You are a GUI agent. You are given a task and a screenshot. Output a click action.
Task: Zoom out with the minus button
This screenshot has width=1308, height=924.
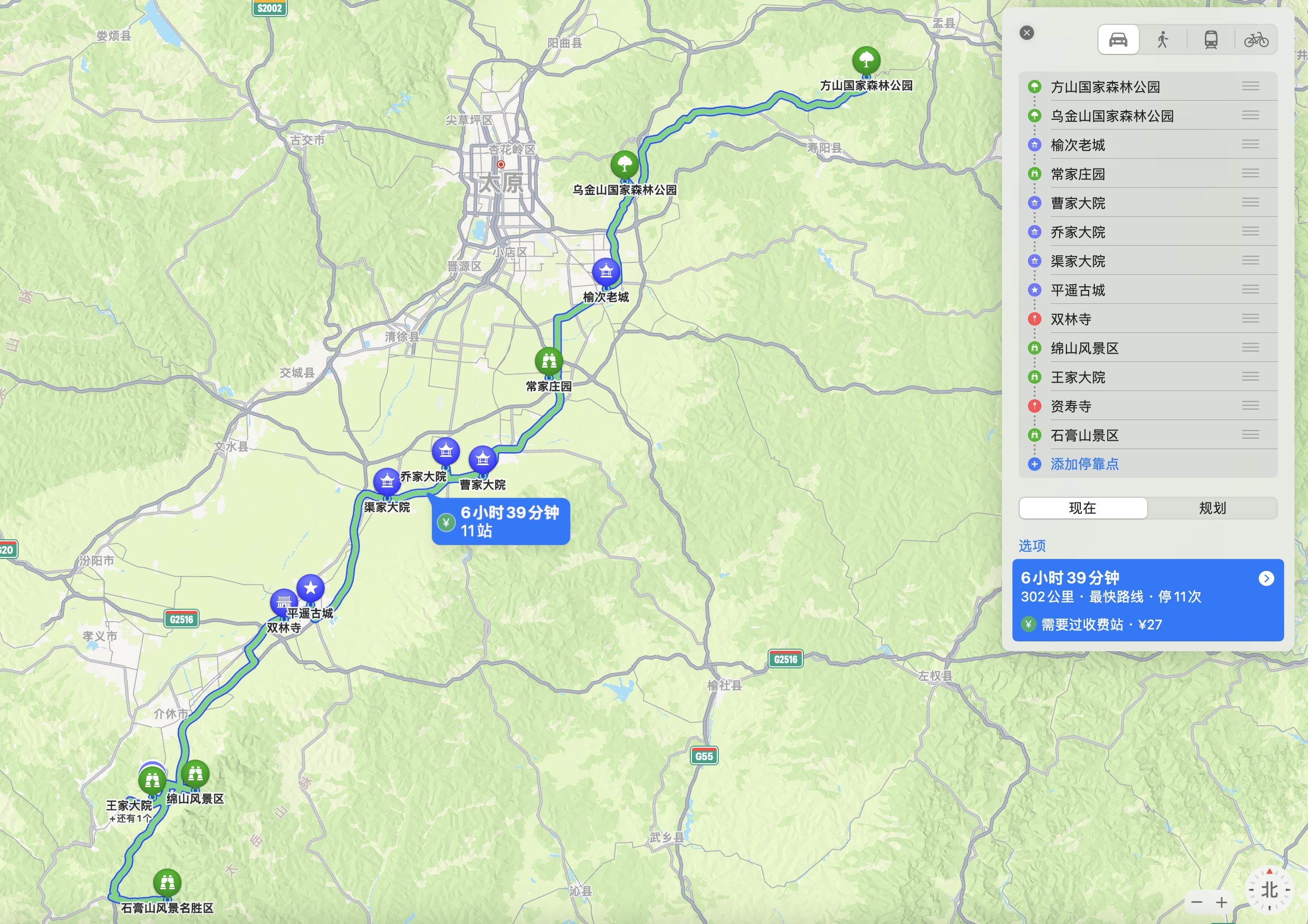point(1196,902)
